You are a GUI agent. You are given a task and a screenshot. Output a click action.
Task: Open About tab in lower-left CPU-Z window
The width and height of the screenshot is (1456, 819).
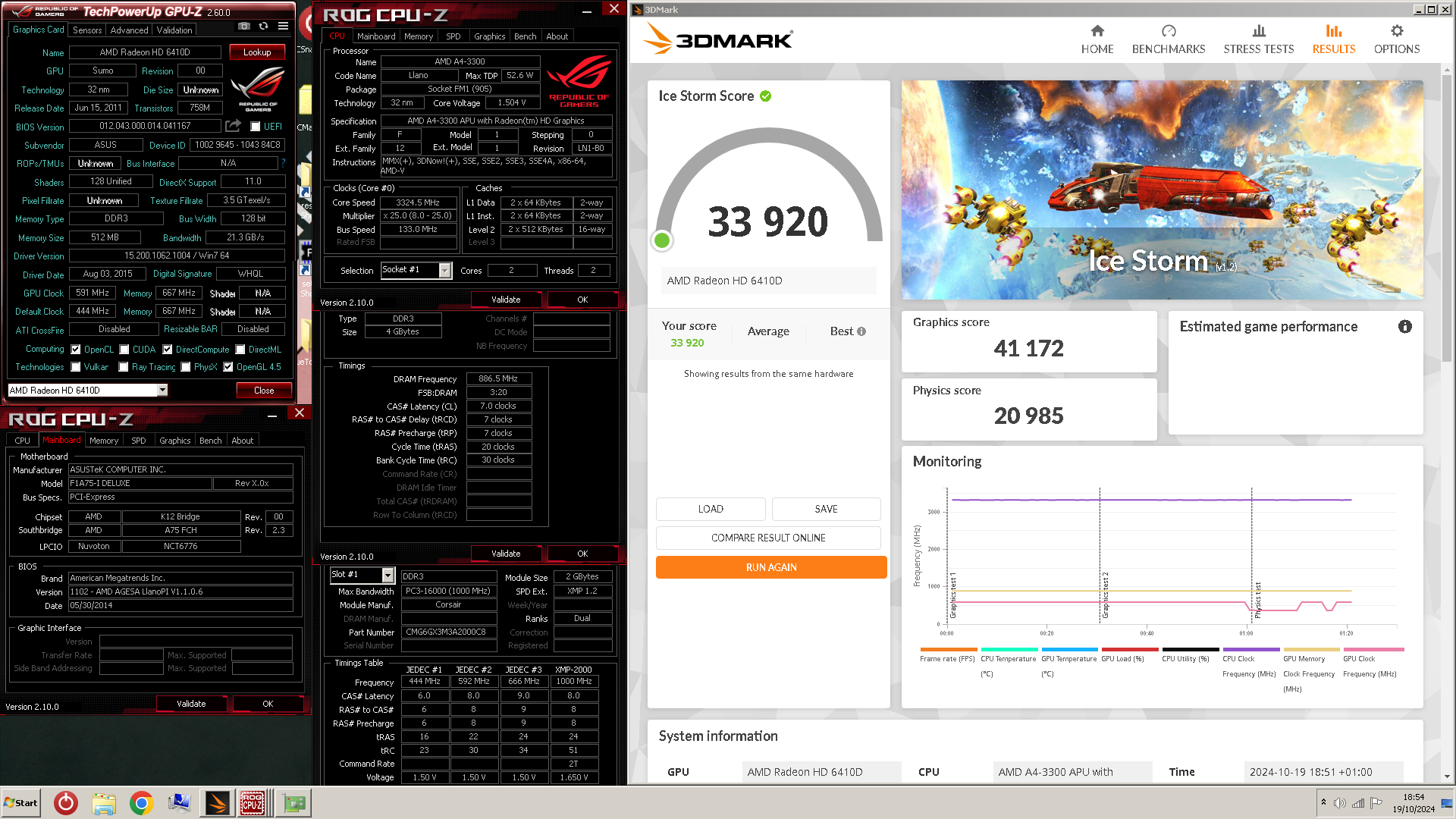(x=243, y=441)
